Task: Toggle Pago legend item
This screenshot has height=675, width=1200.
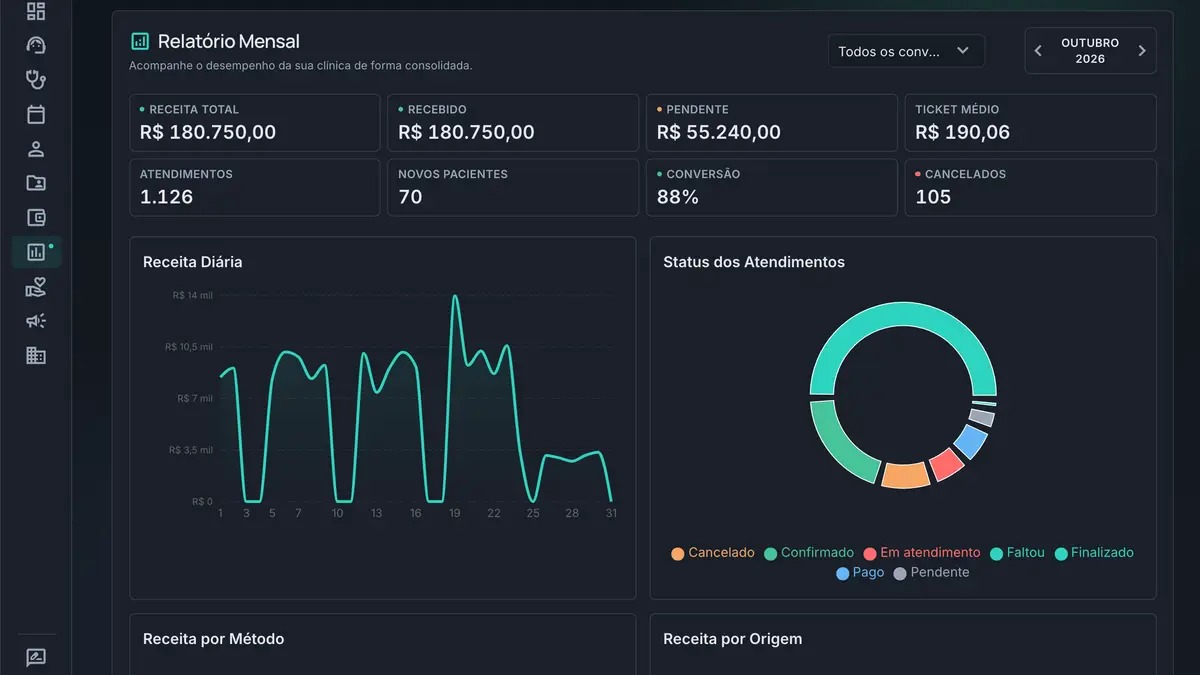Action: 860,573
